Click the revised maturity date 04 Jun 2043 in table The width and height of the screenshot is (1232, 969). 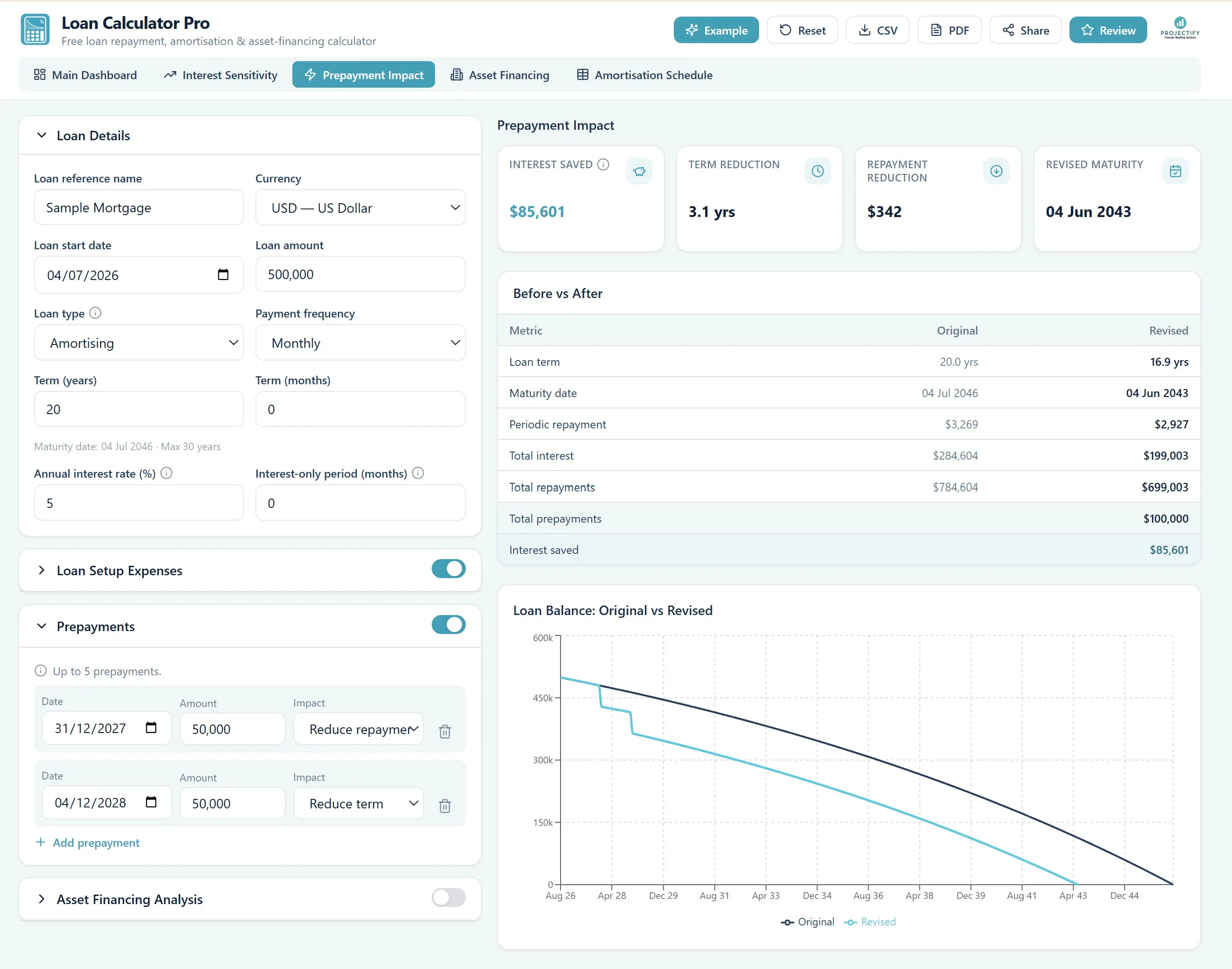[1157, 393]
